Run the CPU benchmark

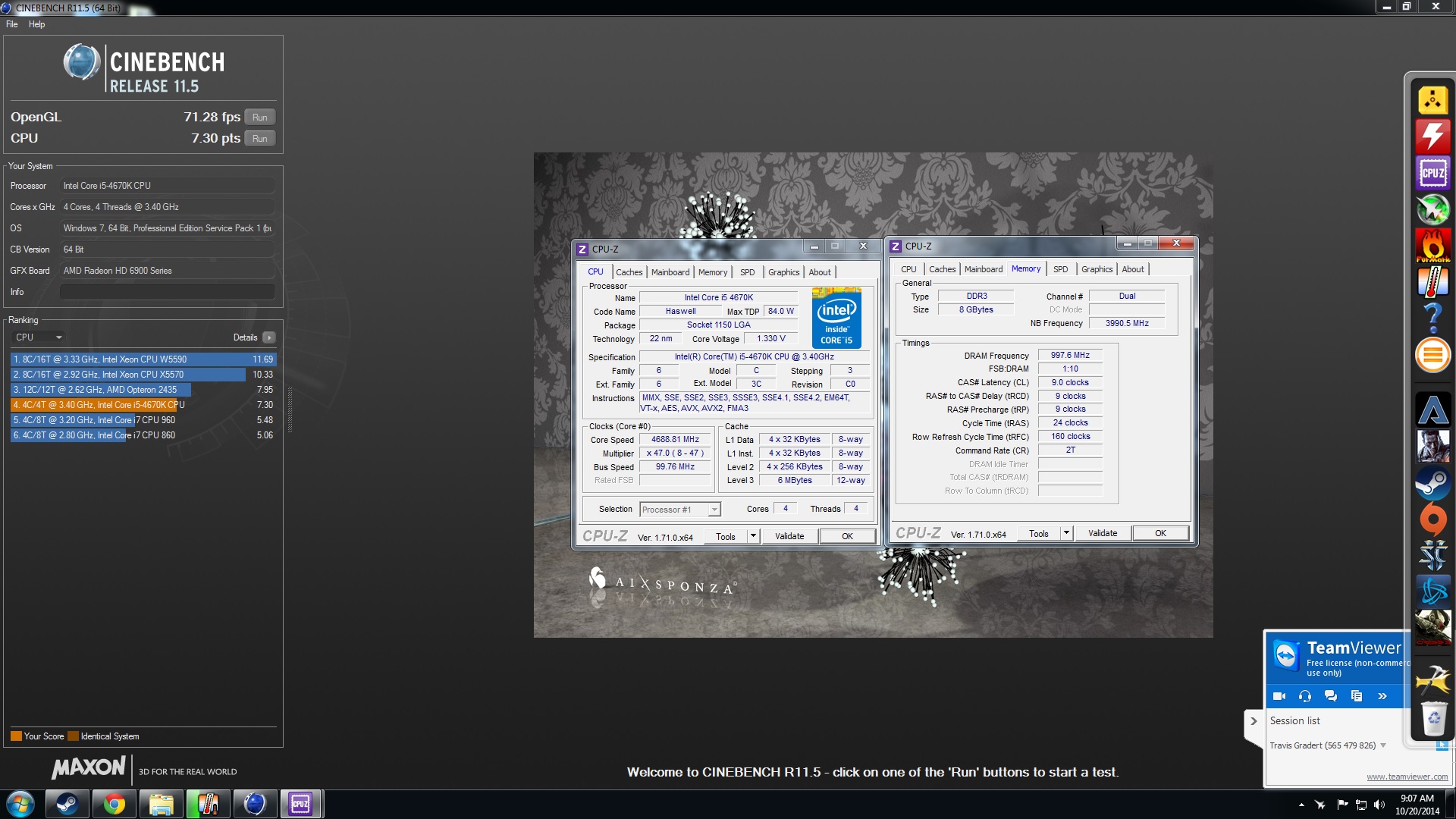(x=260, y=139)
